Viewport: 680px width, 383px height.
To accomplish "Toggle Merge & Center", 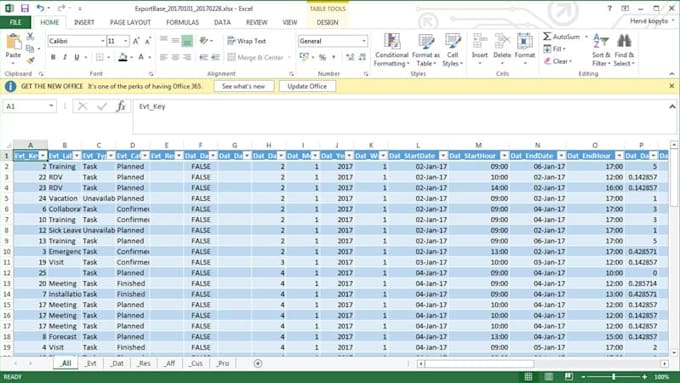I will (255, 57).
